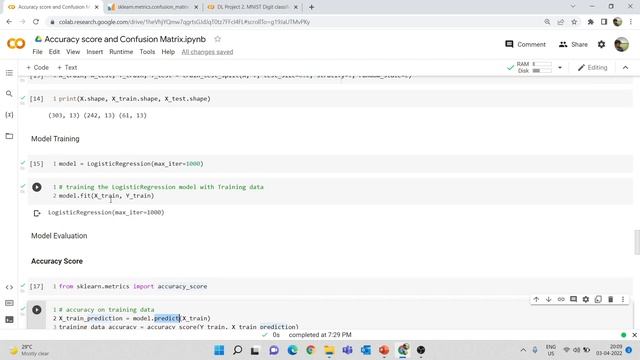640x360 pixels.
Task: Open the Editing mode dropdown
Action: pyautogui.click(x=592, y=67)
